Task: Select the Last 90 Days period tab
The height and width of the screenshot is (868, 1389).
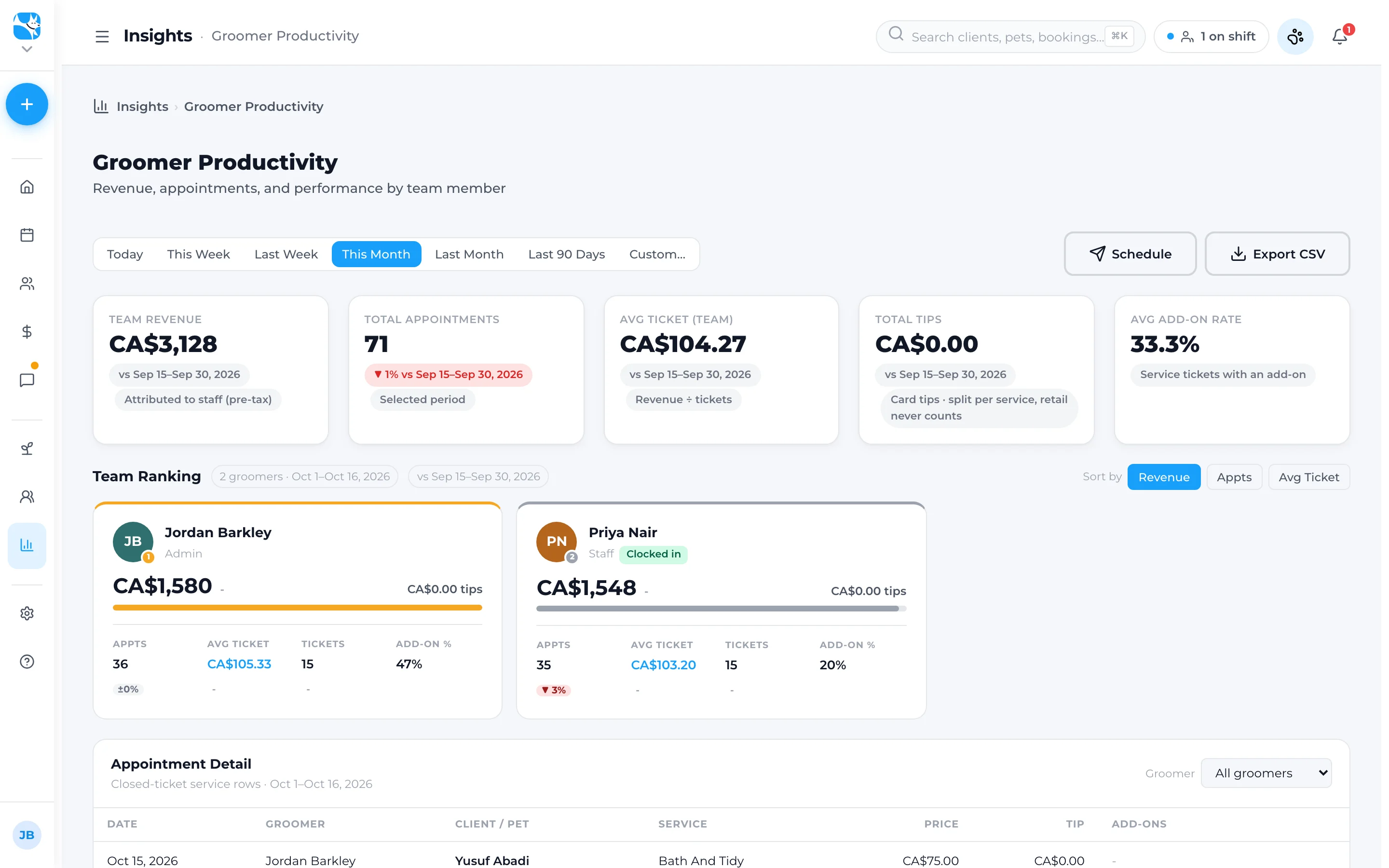Action: (567, 254)
